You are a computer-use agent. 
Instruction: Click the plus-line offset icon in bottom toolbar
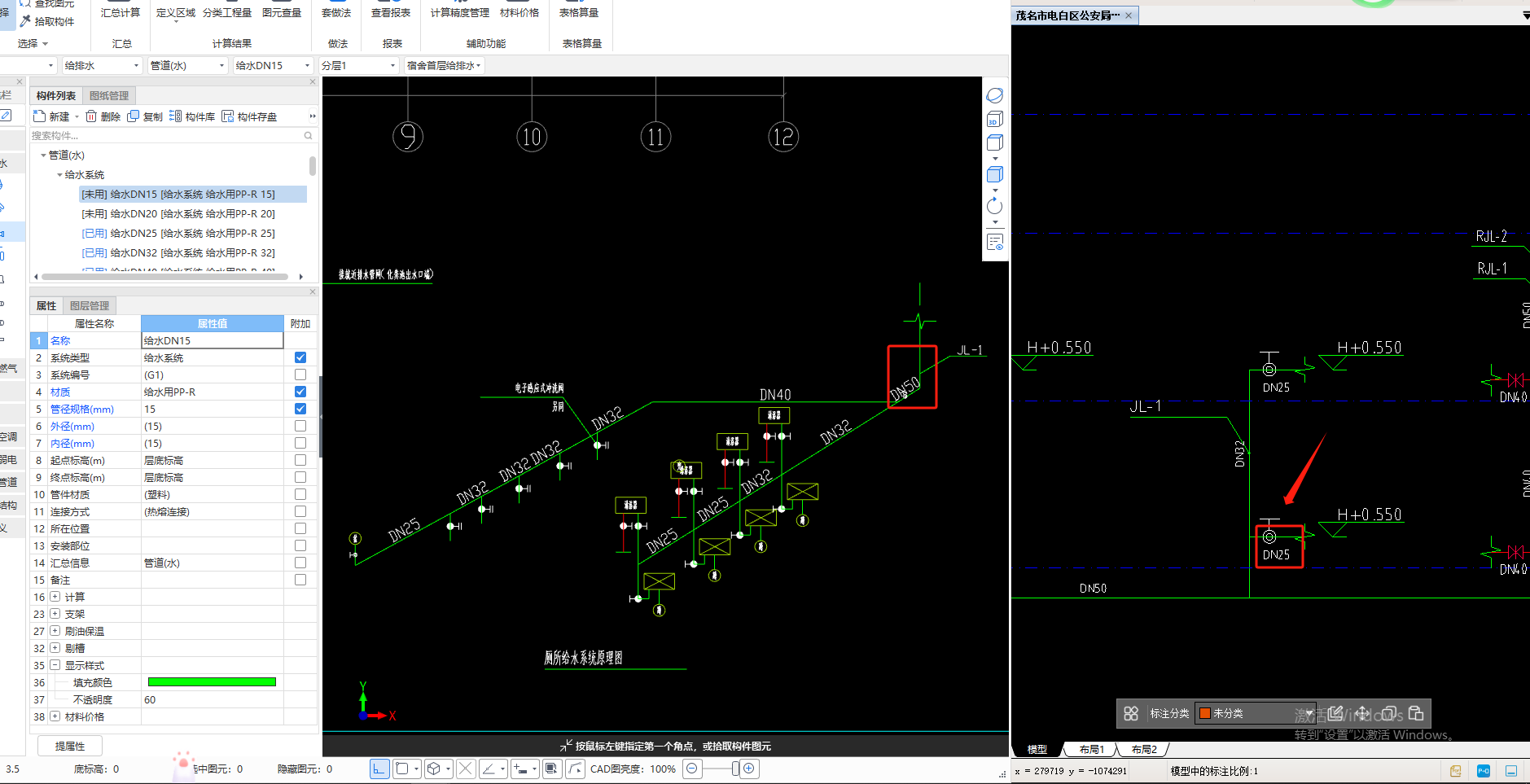pos(520,769)
